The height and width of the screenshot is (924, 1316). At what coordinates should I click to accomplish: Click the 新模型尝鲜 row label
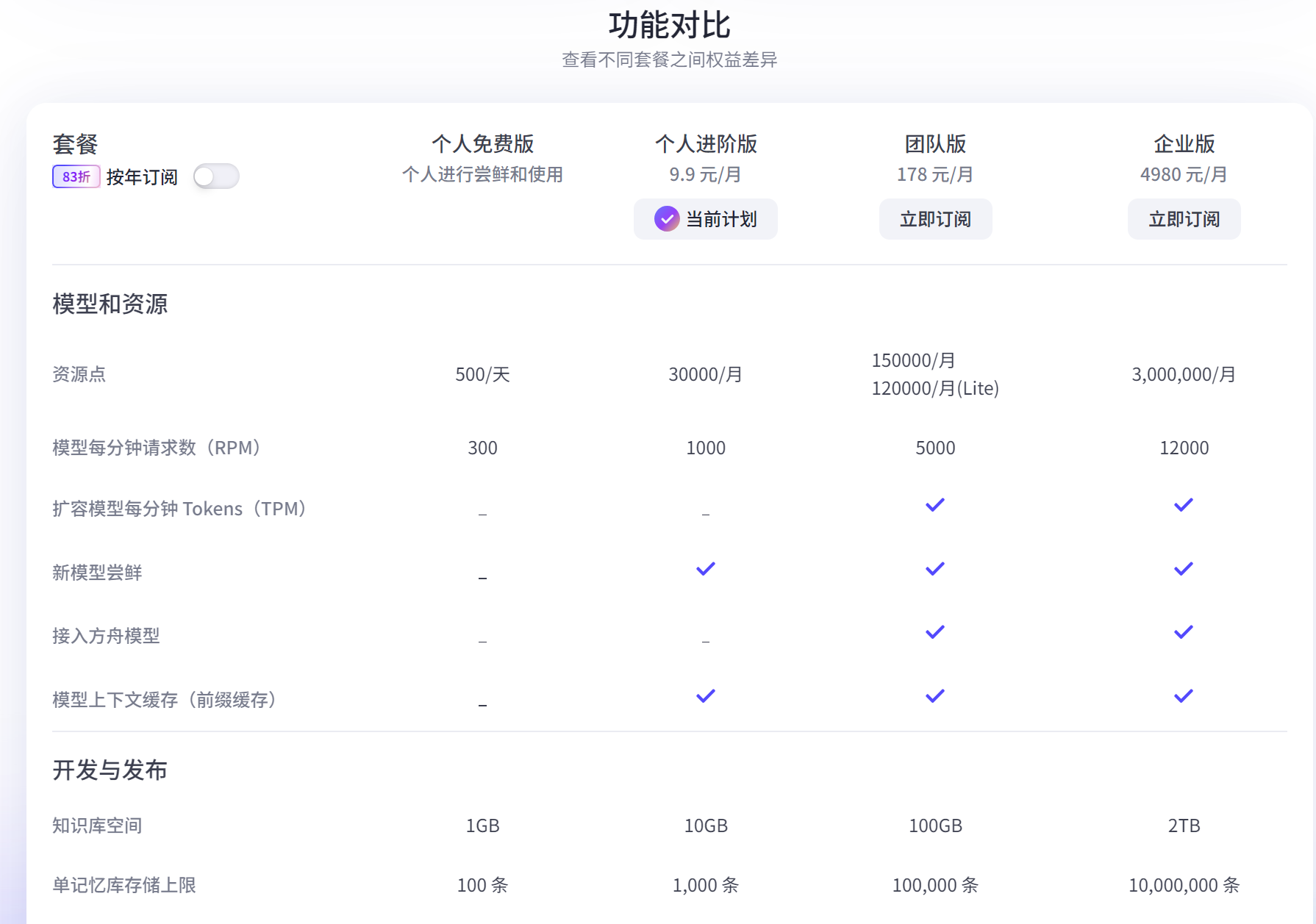pyautogui.click(x=97, y=573)
